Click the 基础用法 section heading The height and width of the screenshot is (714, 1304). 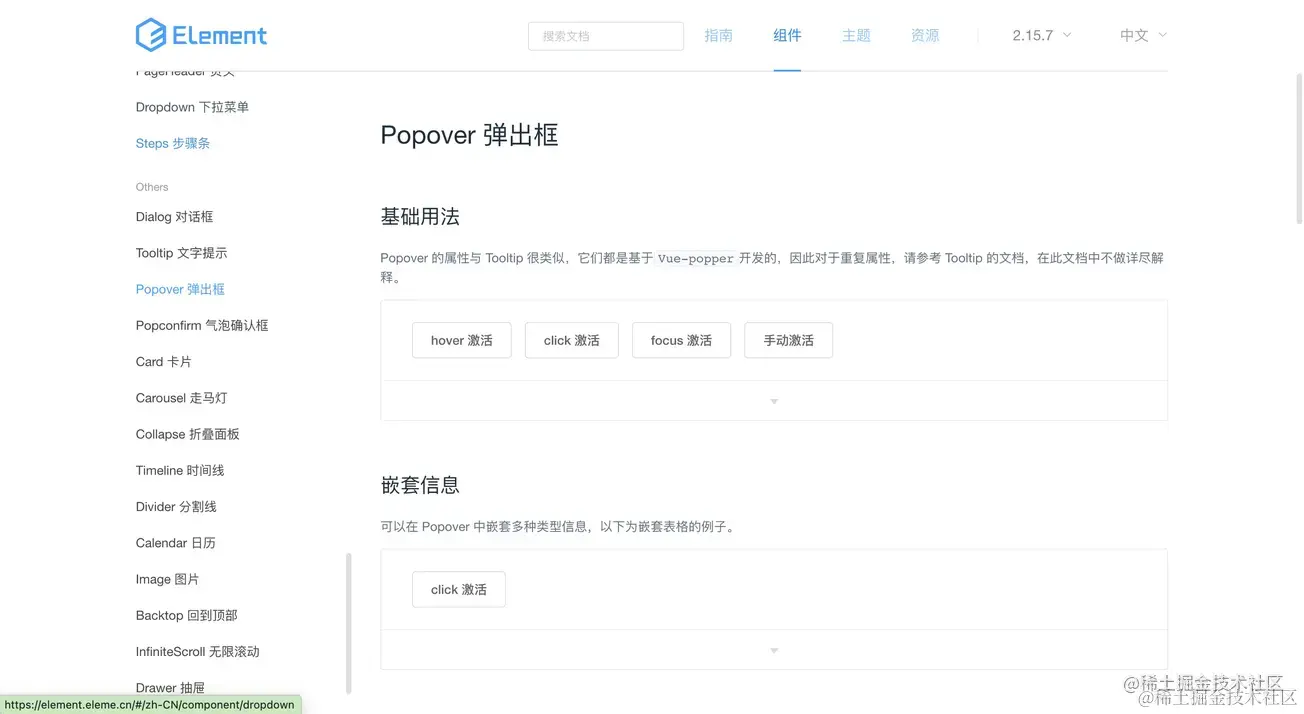click(420, 216)
